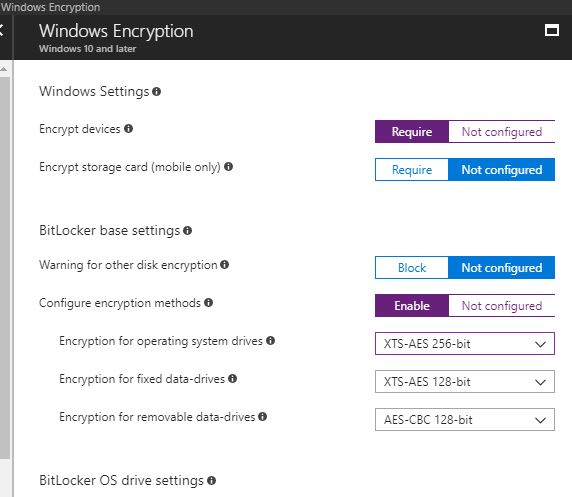Viewport: 572px width, 497px height.
Task: Open info icon beside Windows Settings heading
Action: (156, 92)
